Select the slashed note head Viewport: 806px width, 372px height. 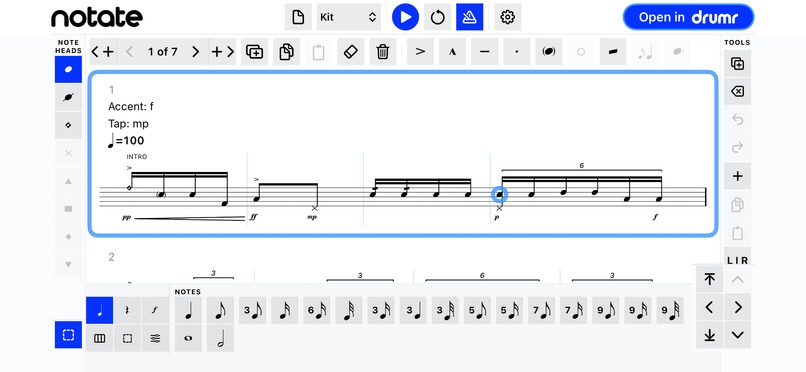coord(68,97)
